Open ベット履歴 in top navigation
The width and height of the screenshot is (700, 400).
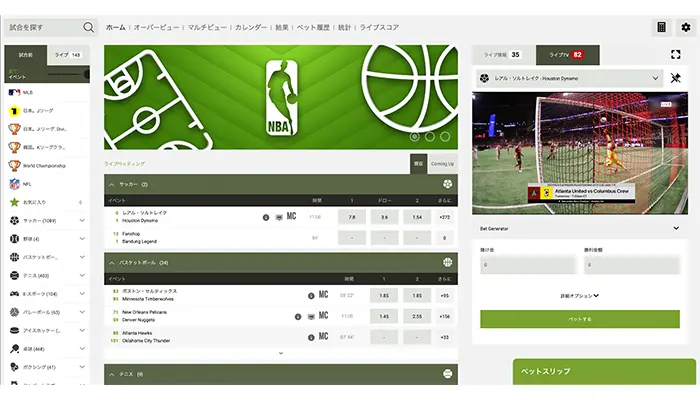coord(313,27)
